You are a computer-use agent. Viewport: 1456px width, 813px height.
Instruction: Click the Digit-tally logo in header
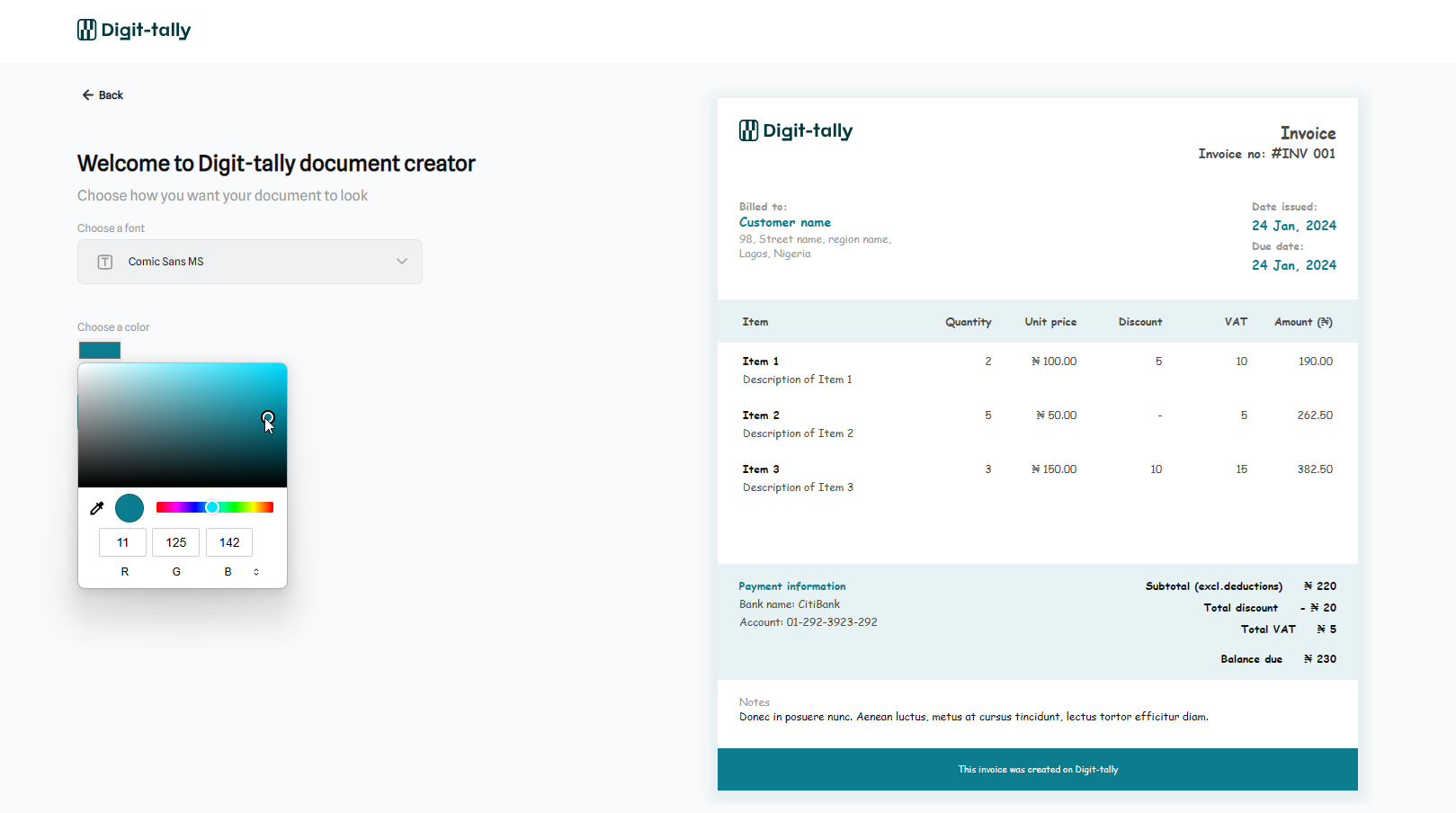pyautogui.click(x=134, y=30)
